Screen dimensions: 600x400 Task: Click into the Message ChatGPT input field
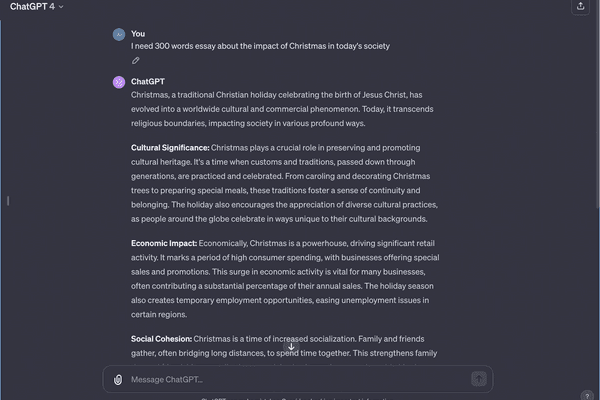290,379
